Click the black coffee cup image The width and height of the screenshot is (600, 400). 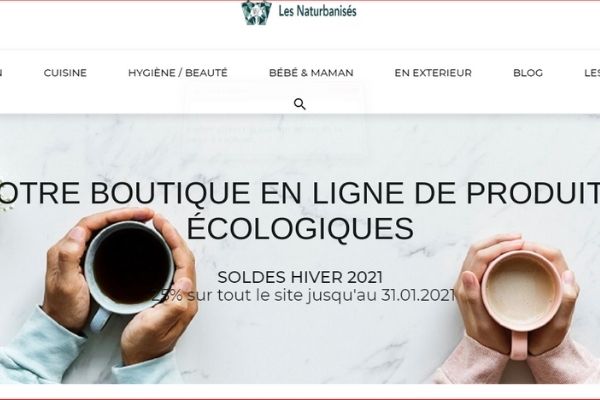coord(129,268)
